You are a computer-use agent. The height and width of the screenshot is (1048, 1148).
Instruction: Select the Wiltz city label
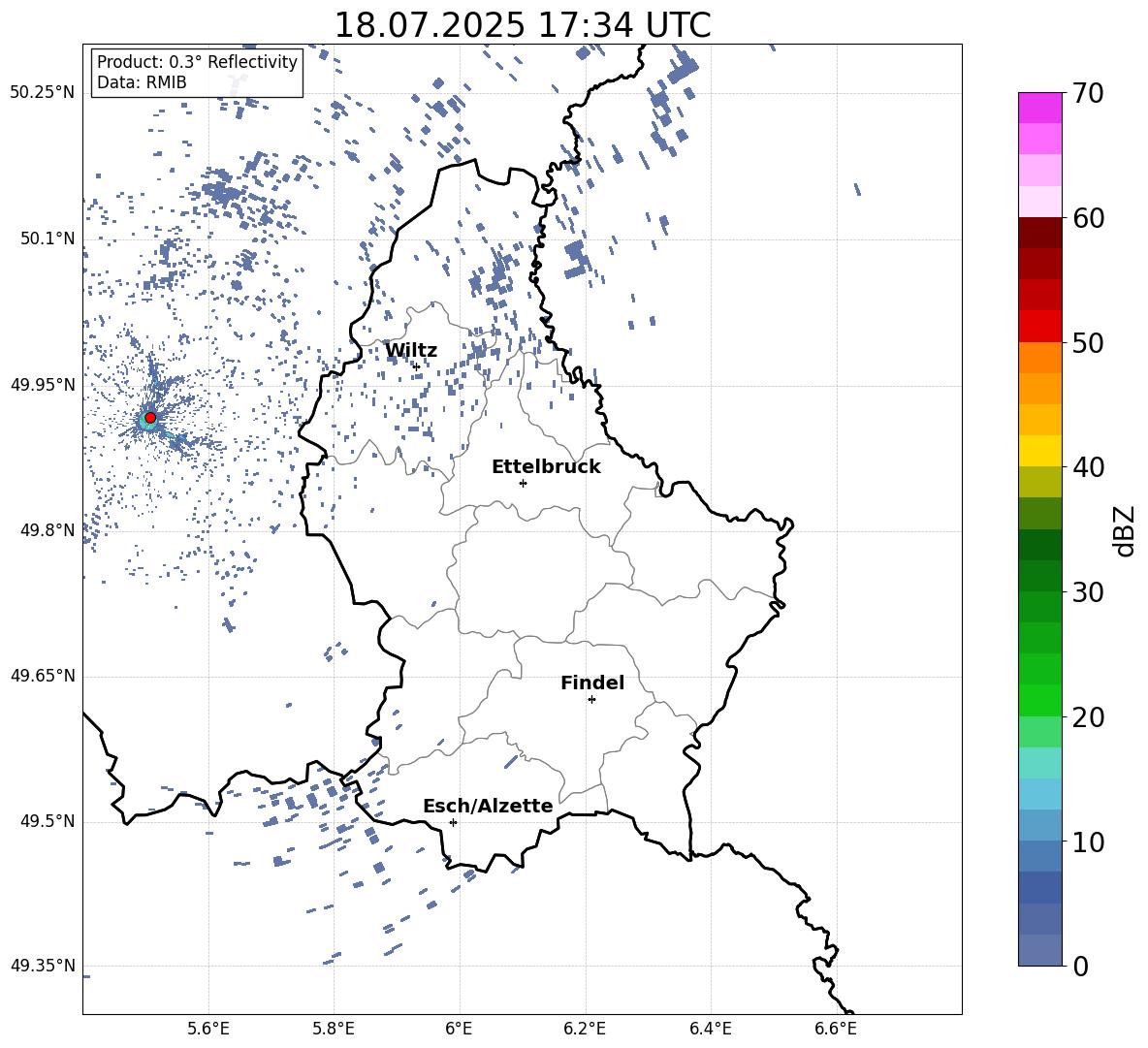tap(411, 350)
